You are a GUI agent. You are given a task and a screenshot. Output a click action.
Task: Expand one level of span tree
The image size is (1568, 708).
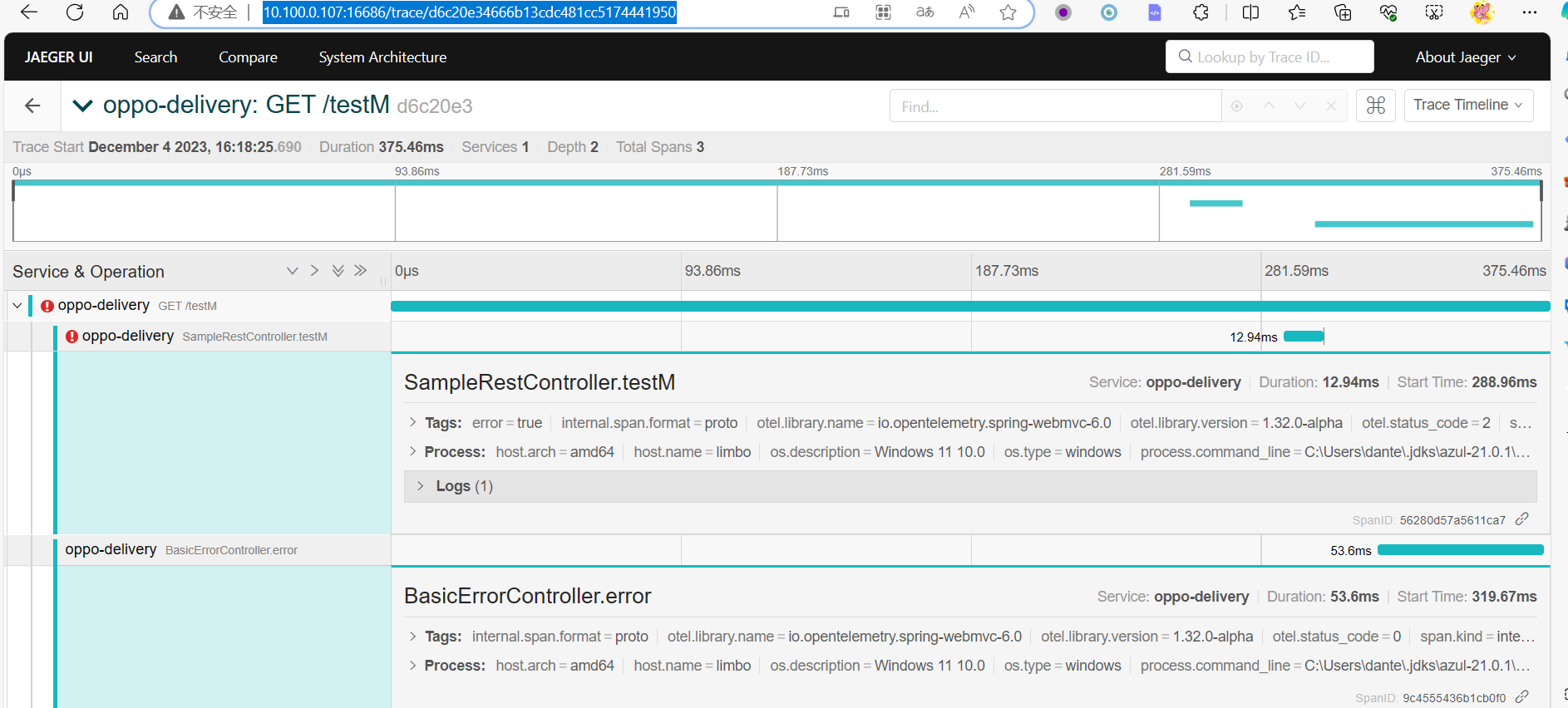pos(314,271)
